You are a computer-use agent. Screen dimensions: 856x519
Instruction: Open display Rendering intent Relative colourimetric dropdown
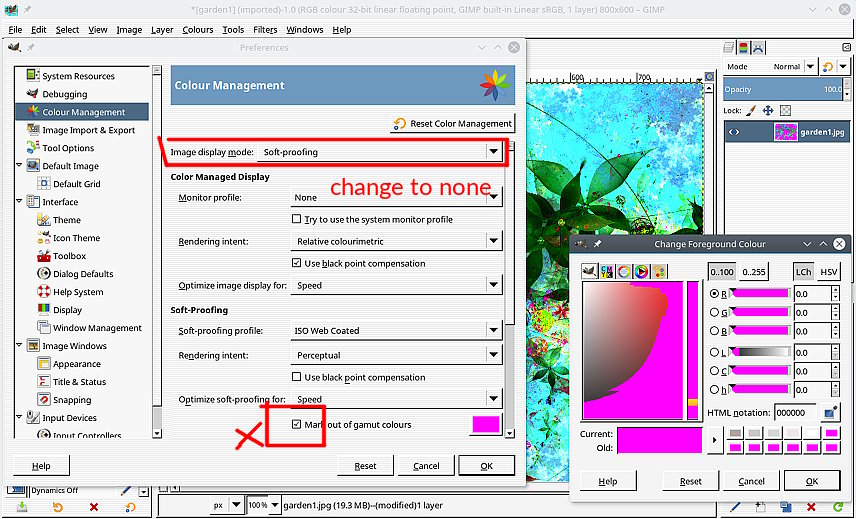(396, 241)
